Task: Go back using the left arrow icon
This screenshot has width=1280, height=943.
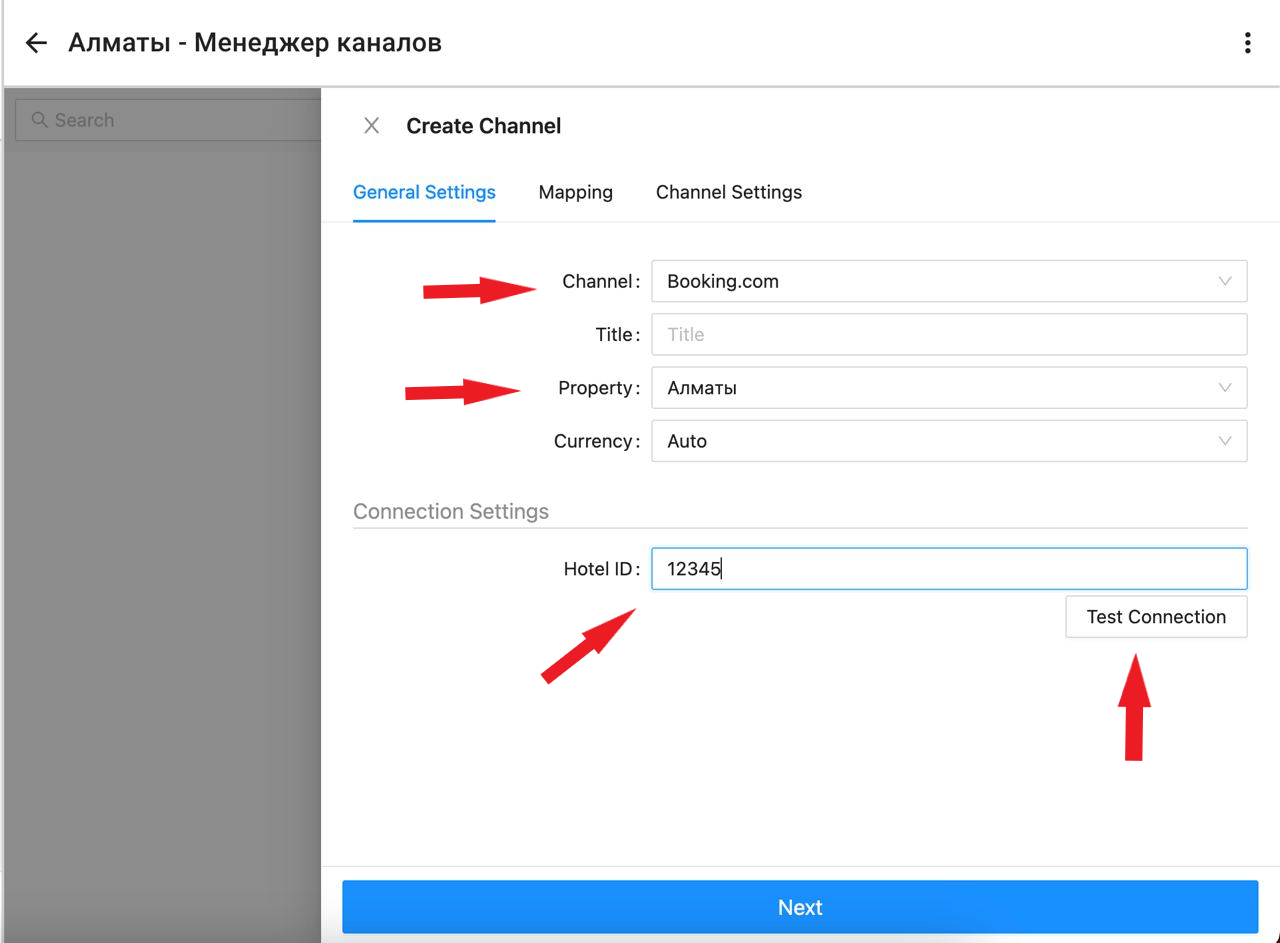Action: pyautogui.click(x=36, y=43)
